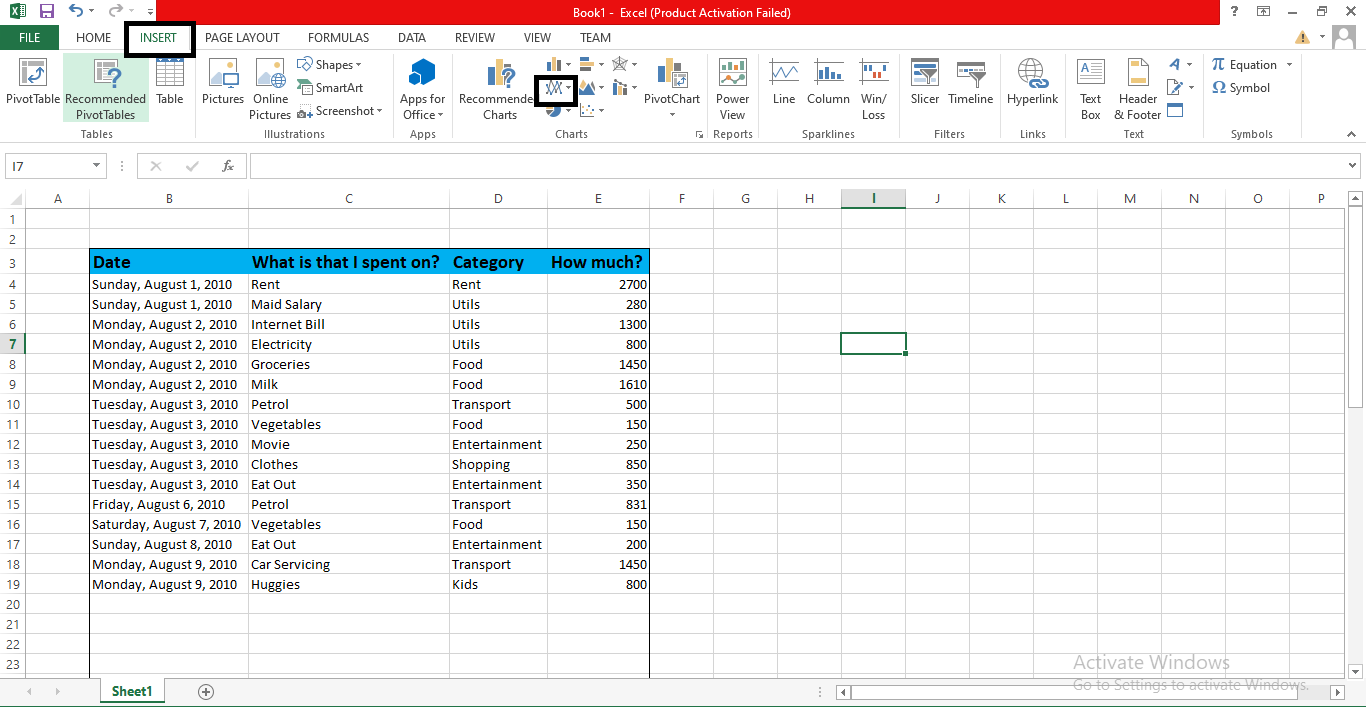The height and width of the screenshot is (714, 1366).
Task: Switch to the PAGE LAYOUT tab
Action: (x=242, y=38)
